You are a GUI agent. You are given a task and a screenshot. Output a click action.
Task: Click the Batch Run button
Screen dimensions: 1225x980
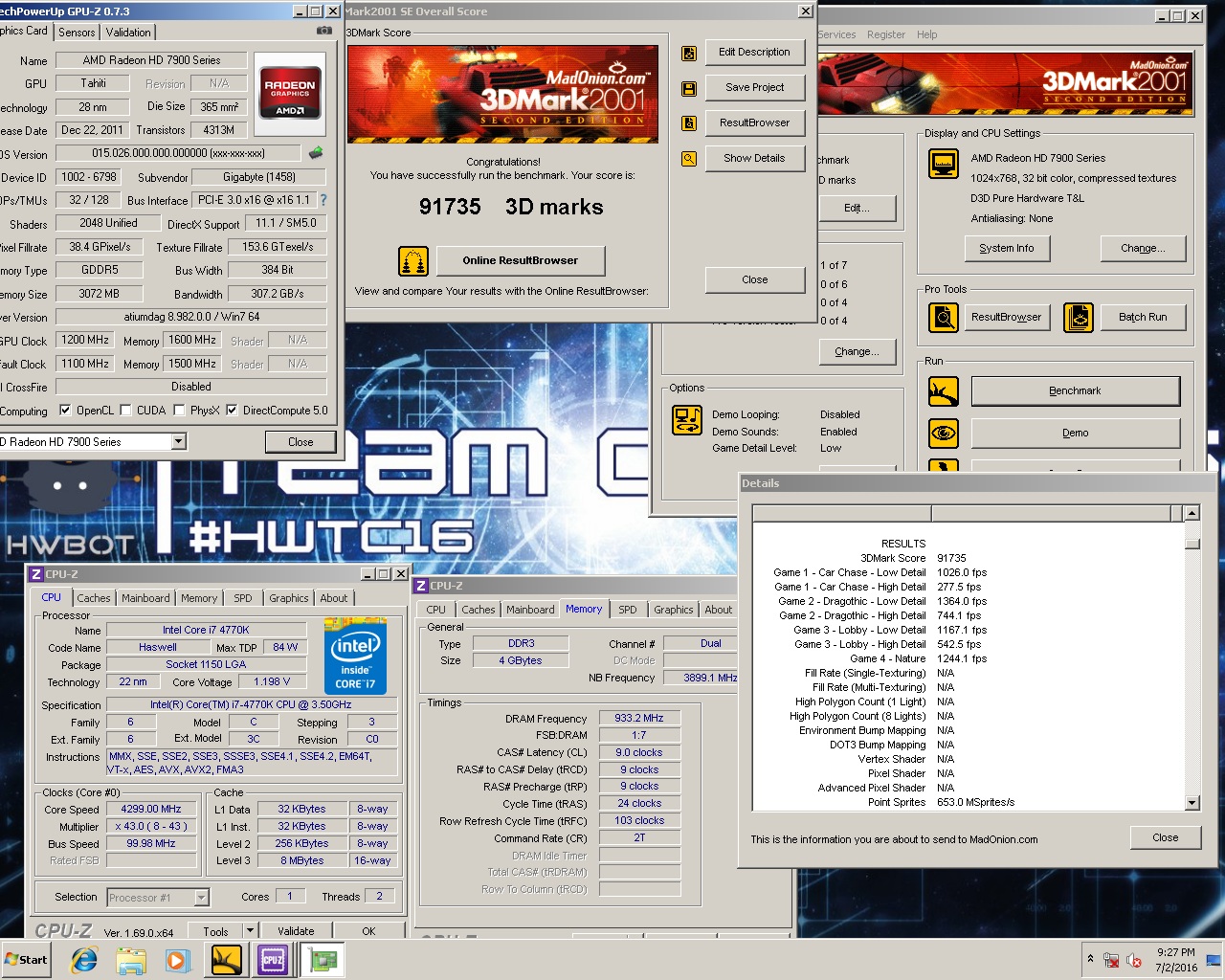pyautogui.click(x=1143, y=317)
